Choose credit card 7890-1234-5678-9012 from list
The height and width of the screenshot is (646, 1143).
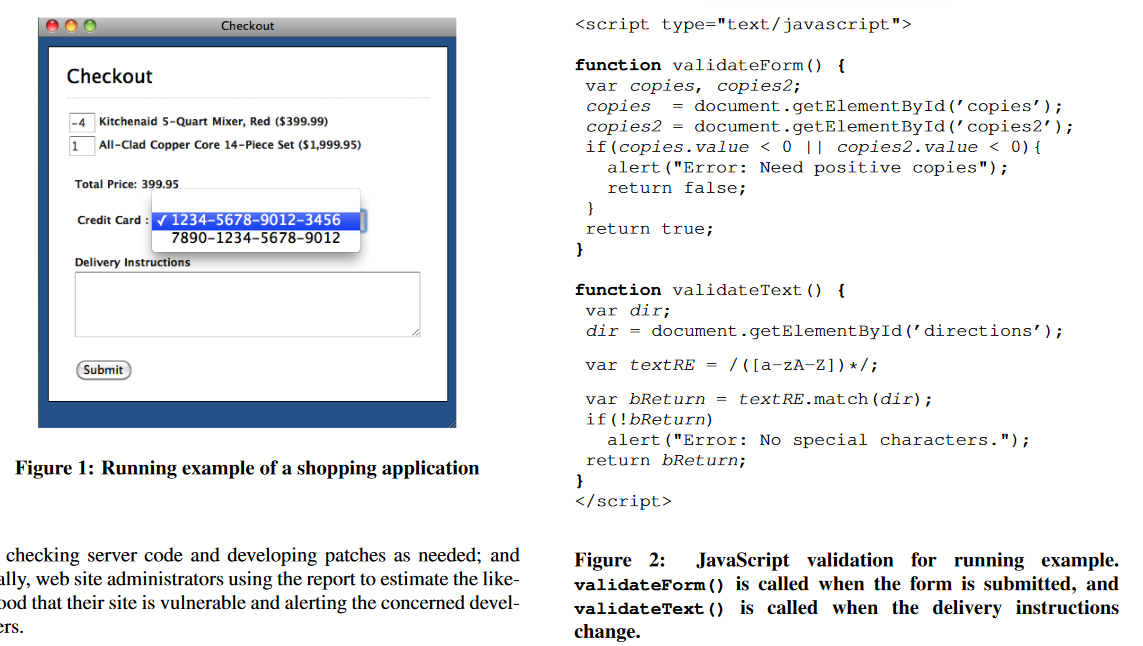click(x=255, y=239)
